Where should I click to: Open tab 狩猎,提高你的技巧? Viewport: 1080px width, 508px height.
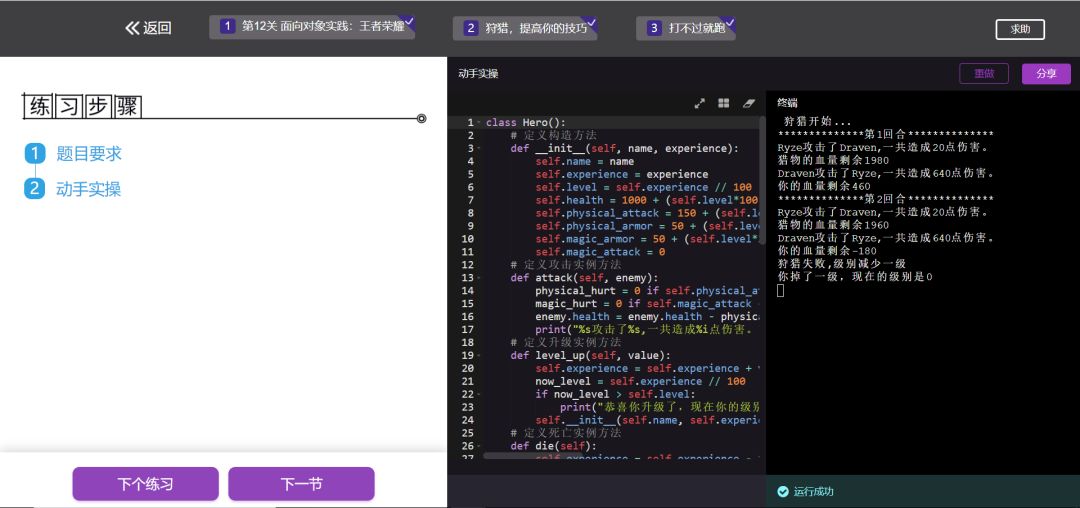(x=525, y=28)
